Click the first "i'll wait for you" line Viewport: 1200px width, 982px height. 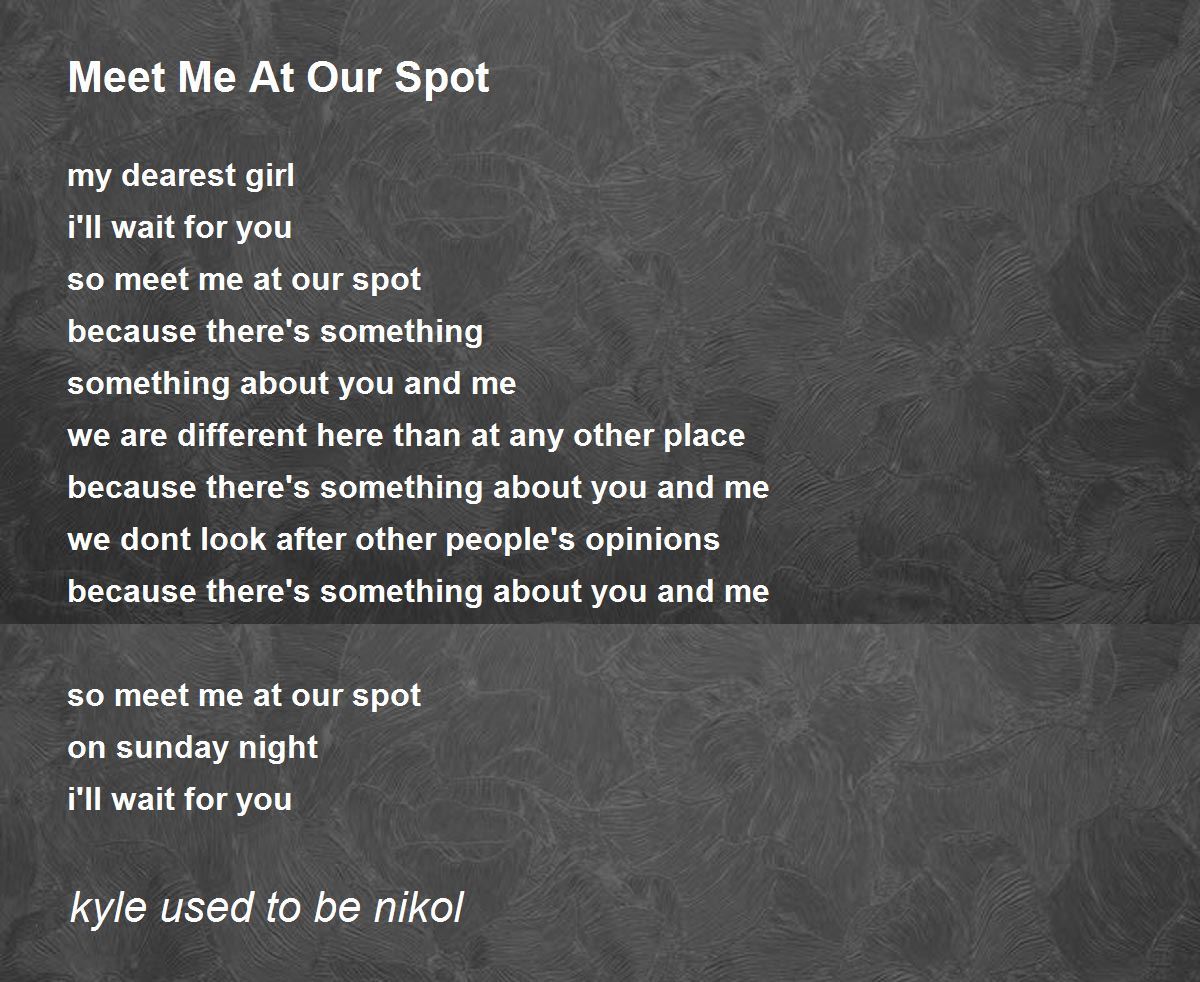tap(180, 228)
